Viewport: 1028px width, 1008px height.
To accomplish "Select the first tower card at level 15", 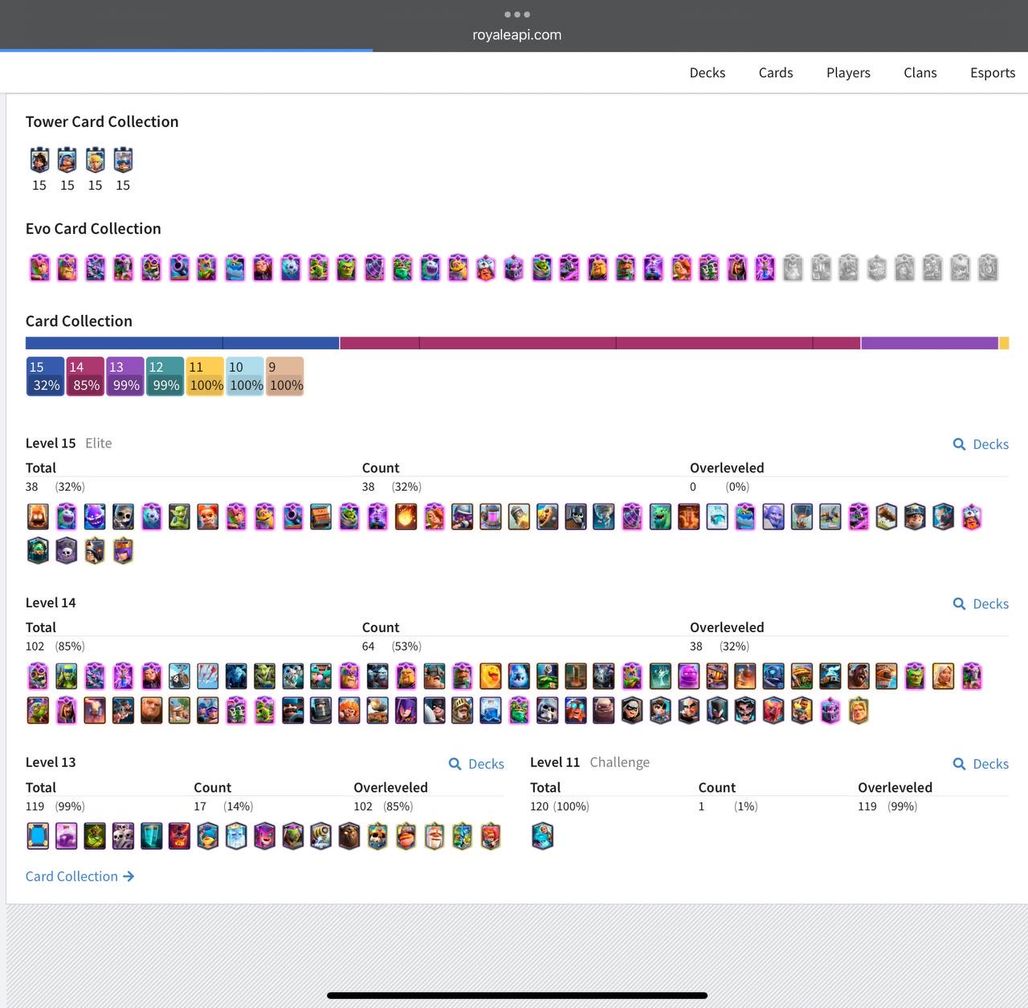I will (x=39, y=160).
